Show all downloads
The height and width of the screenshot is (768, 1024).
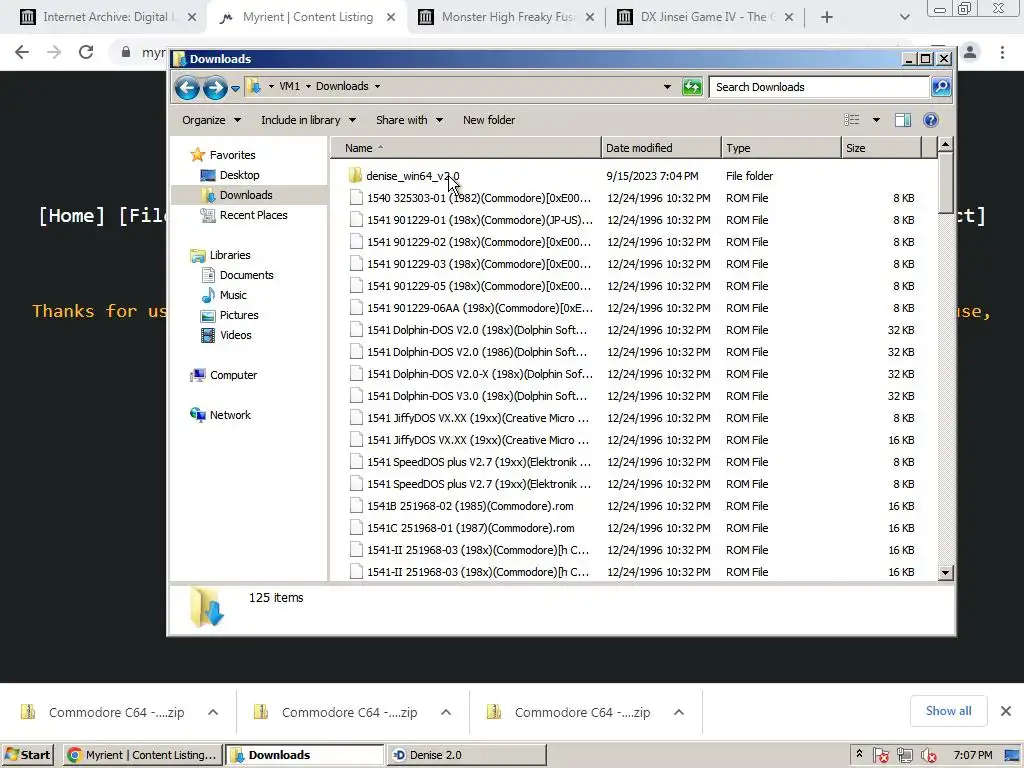click(948, 711)
